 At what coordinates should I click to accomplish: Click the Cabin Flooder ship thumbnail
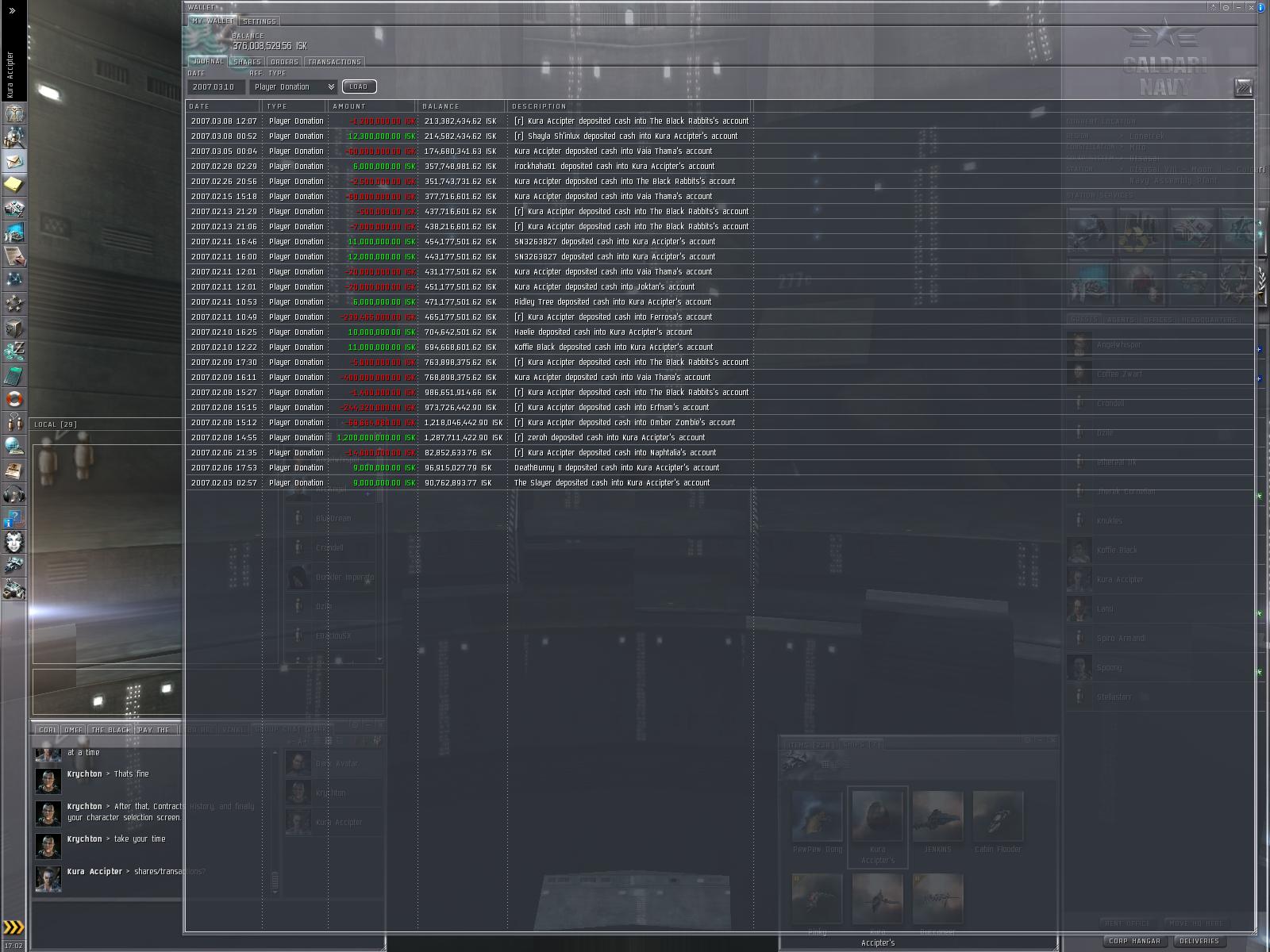(998, 816)
